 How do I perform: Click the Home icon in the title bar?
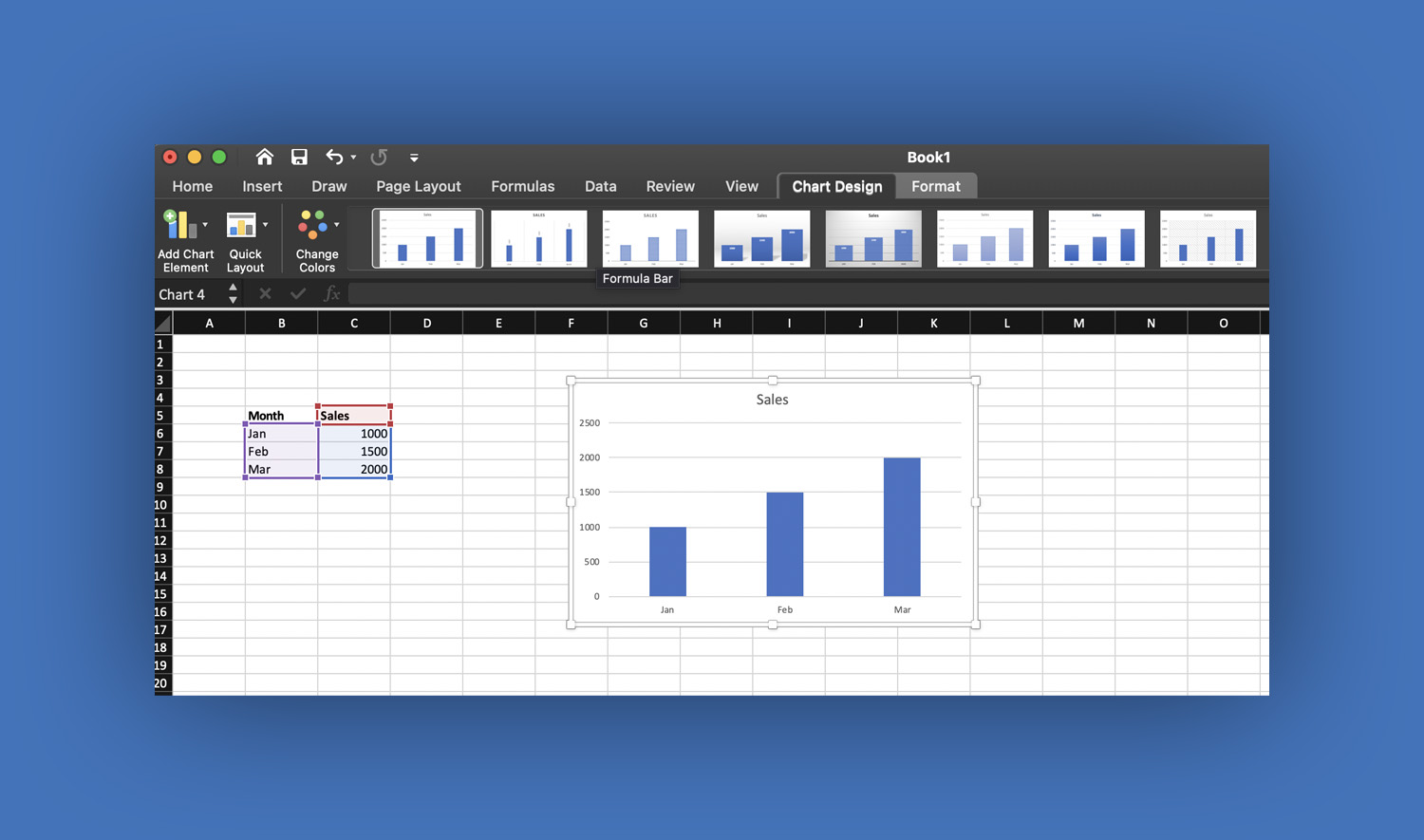[x=264, y=157]
